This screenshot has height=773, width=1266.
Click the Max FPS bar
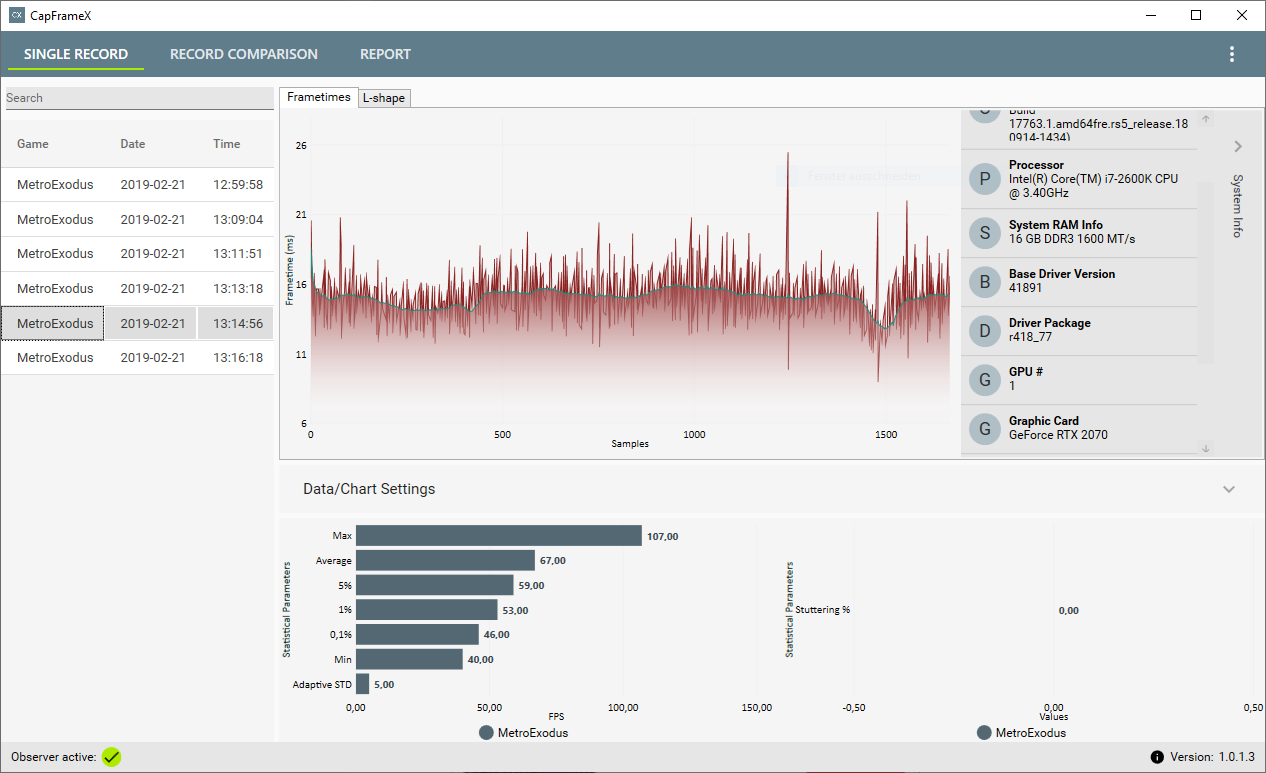[x=499, y=536]
